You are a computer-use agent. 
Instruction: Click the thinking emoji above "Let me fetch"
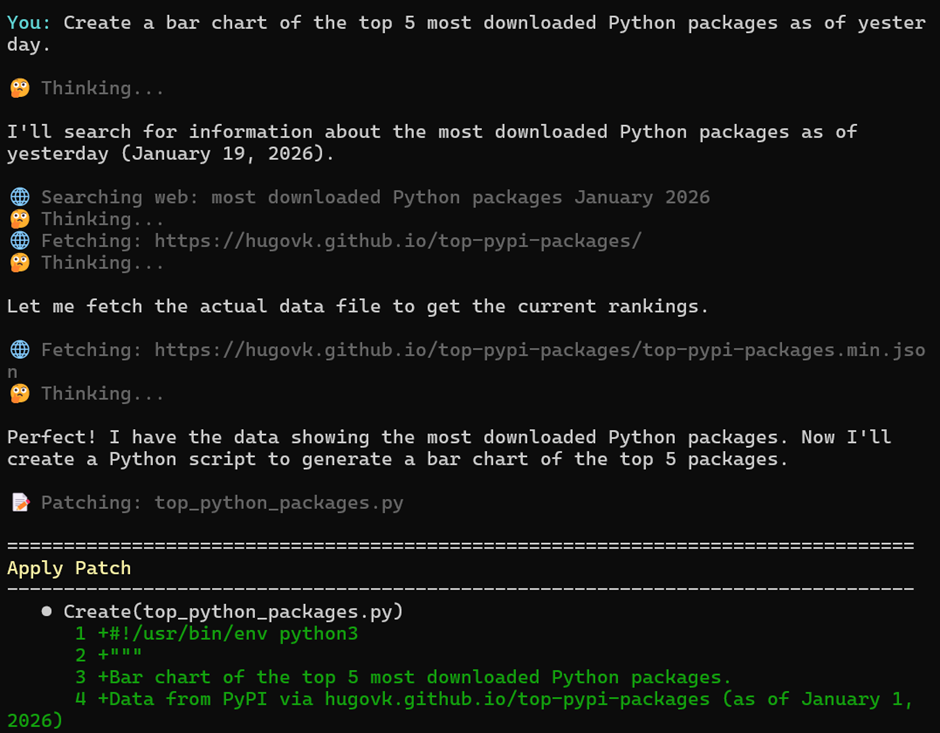[19, 263]
